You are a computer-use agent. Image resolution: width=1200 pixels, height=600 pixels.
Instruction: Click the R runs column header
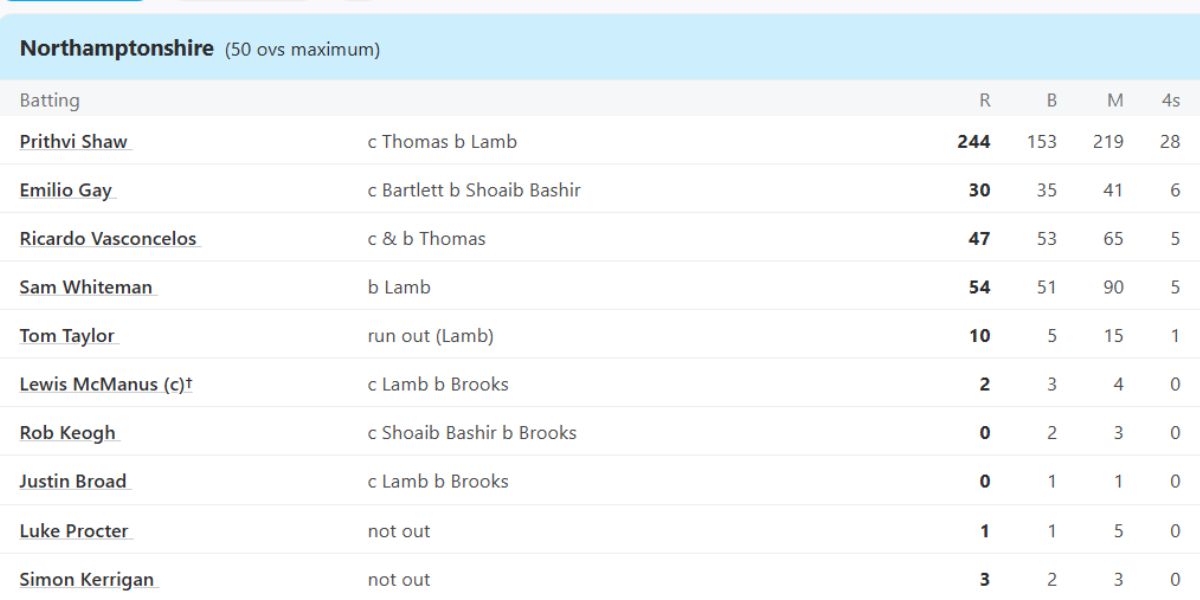985,100
